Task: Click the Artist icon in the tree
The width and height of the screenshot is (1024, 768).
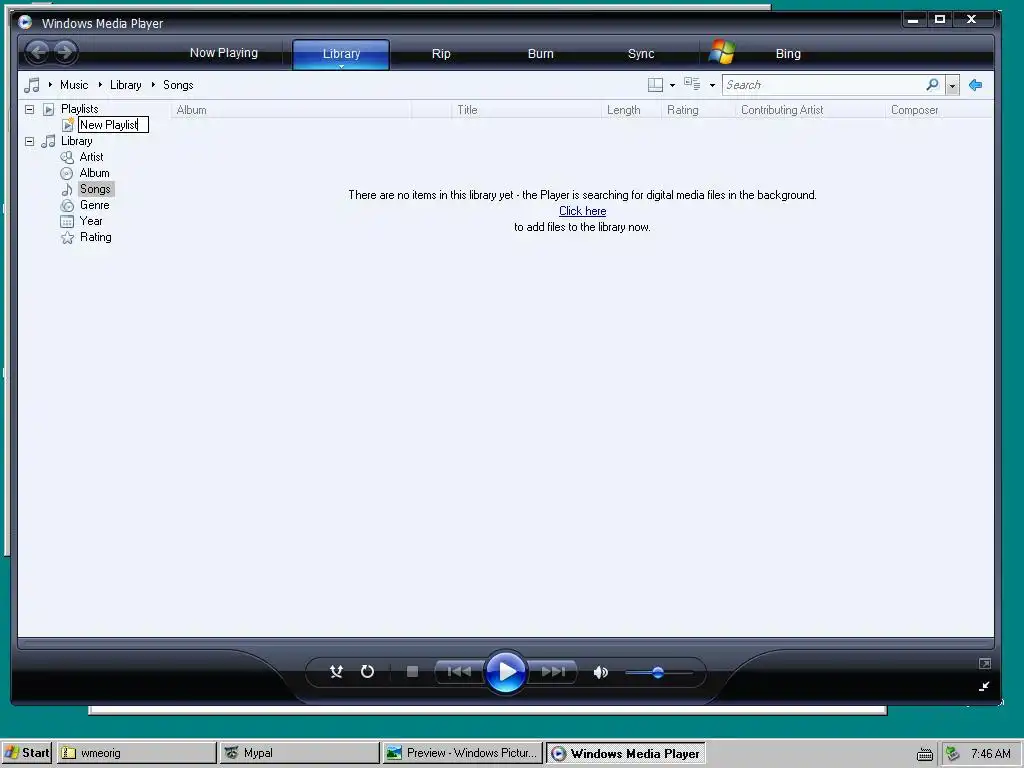Action: 67,157
